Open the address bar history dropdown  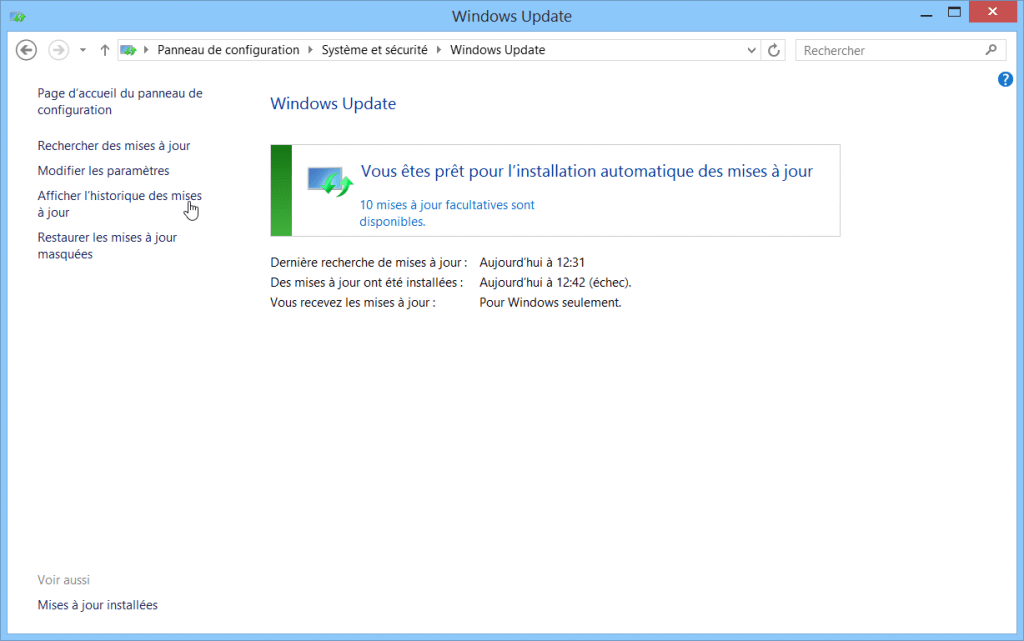(751, 50)
